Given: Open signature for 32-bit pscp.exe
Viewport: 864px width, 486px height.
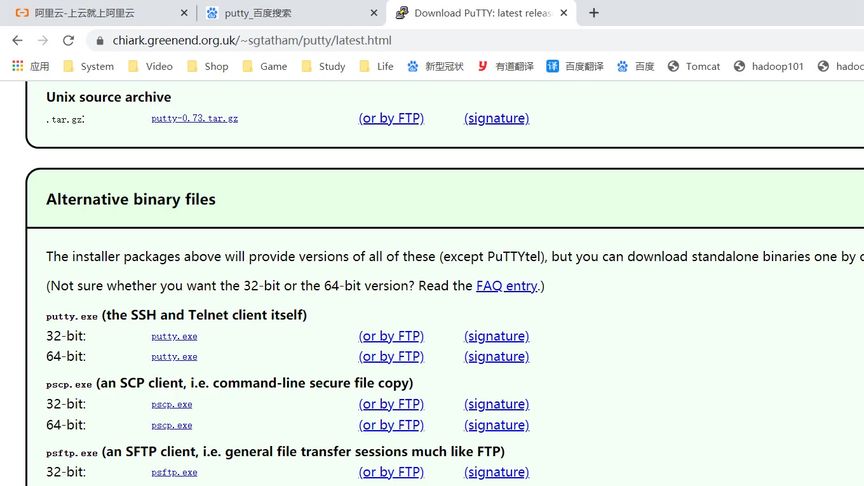Looking at the screenshot, I should pos(496,404).
